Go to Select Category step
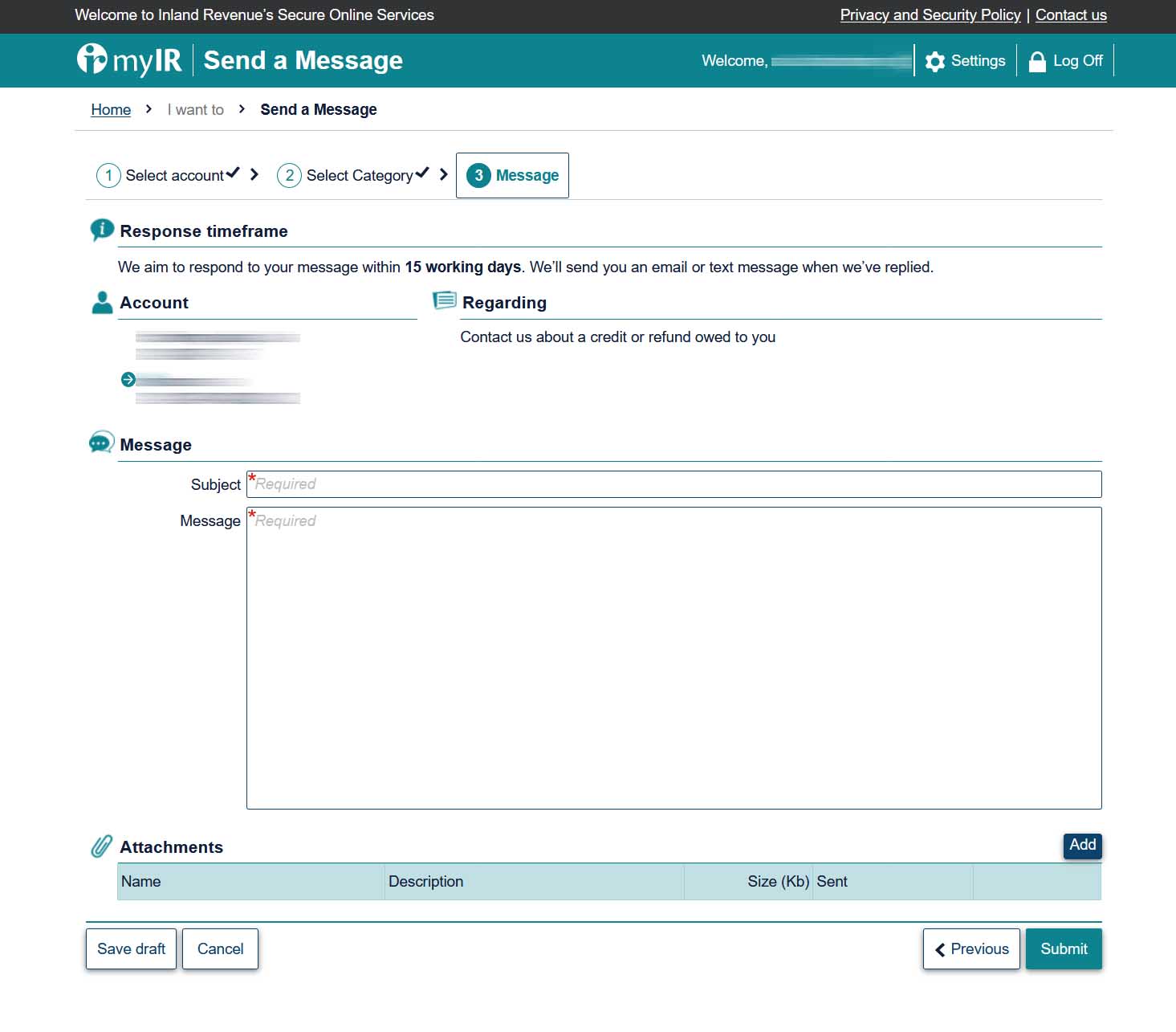 click(360, 175)
